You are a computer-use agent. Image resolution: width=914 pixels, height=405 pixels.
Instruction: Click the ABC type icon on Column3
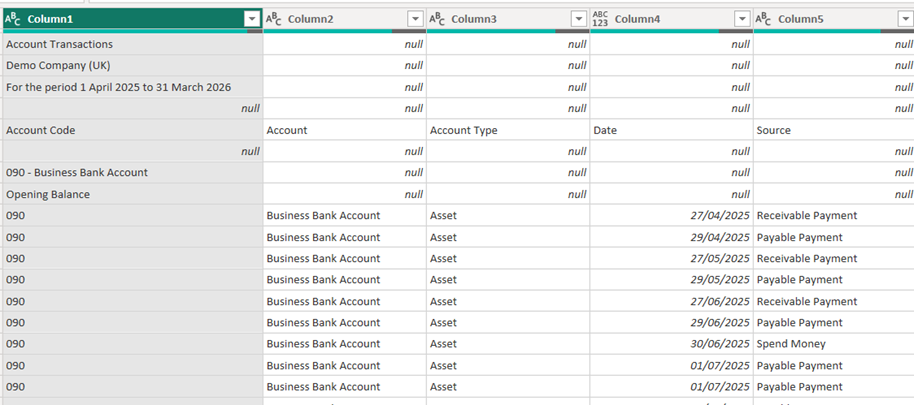(438, 19)
